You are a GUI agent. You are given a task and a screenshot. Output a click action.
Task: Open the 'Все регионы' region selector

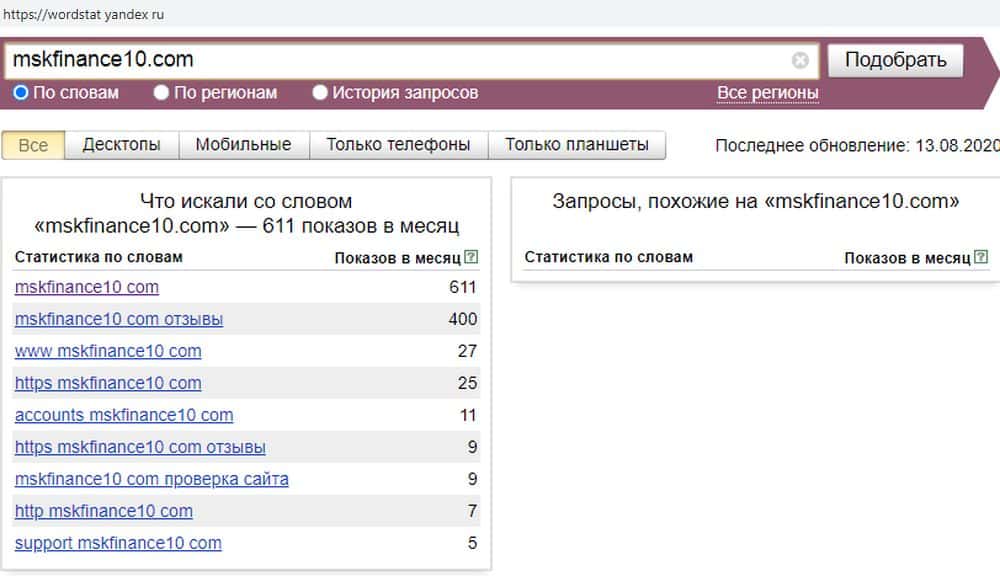(767, 93)
